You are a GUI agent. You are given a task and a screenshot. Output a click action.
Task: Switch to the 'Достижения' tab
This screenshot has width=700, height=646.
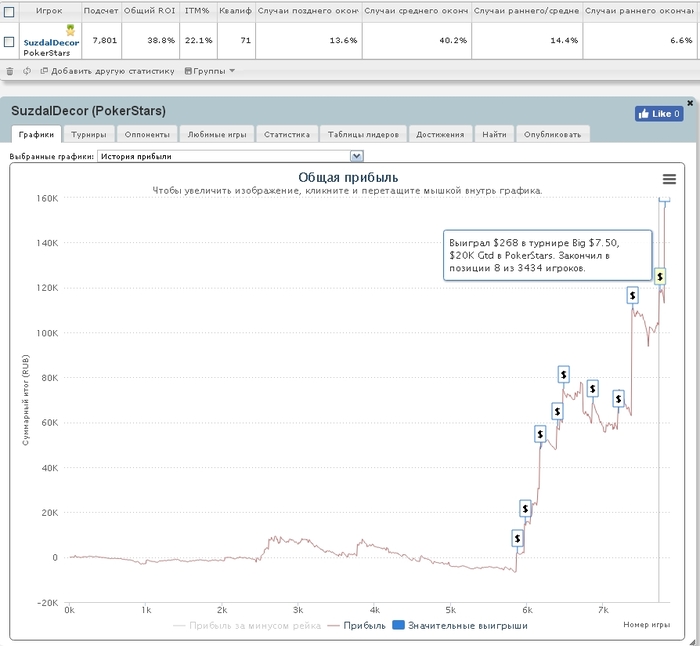click(440, 134)
